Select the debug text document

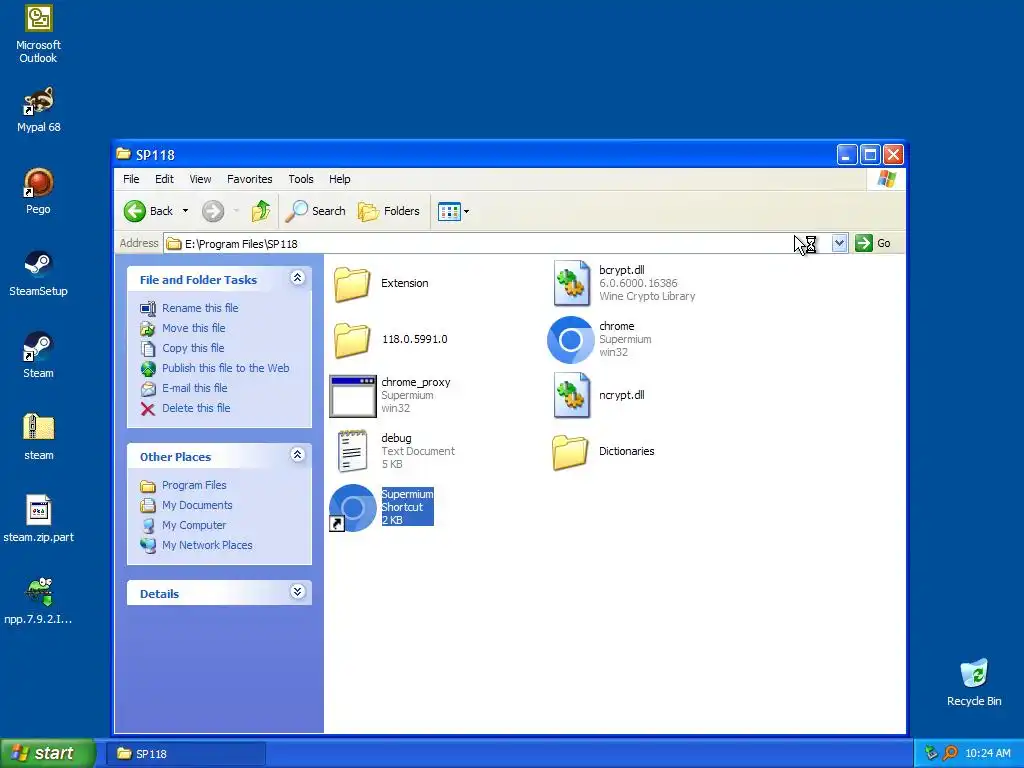pyautogui.click(x=396, y=451)
